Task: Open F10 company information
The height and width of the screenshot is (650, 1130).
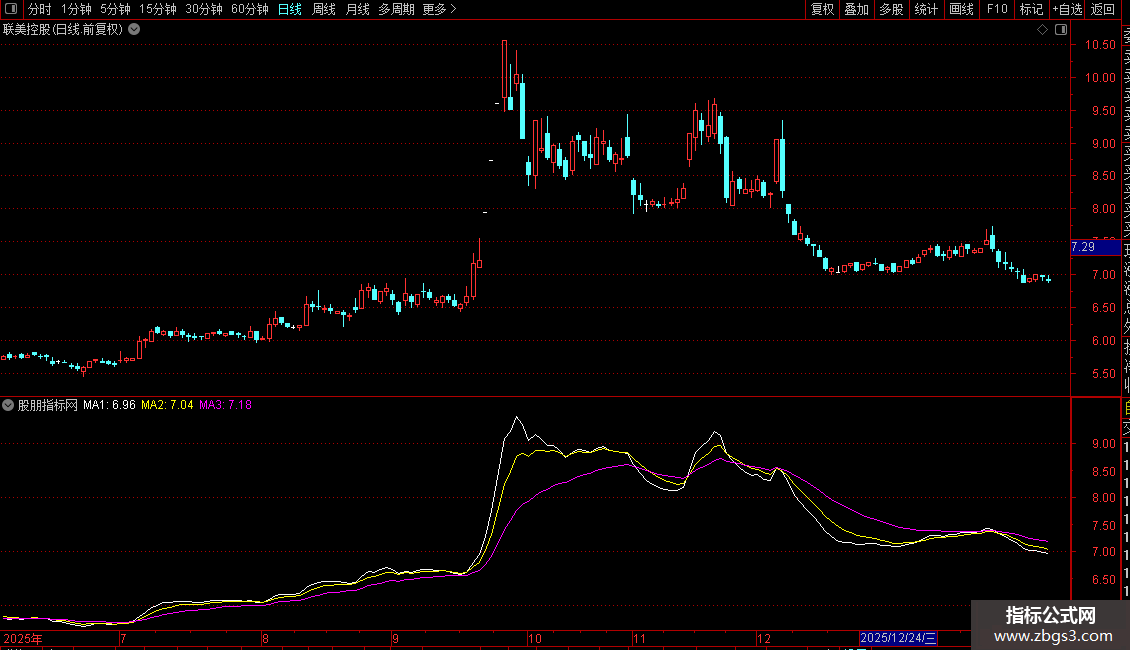Action: [x=997, y=10]
